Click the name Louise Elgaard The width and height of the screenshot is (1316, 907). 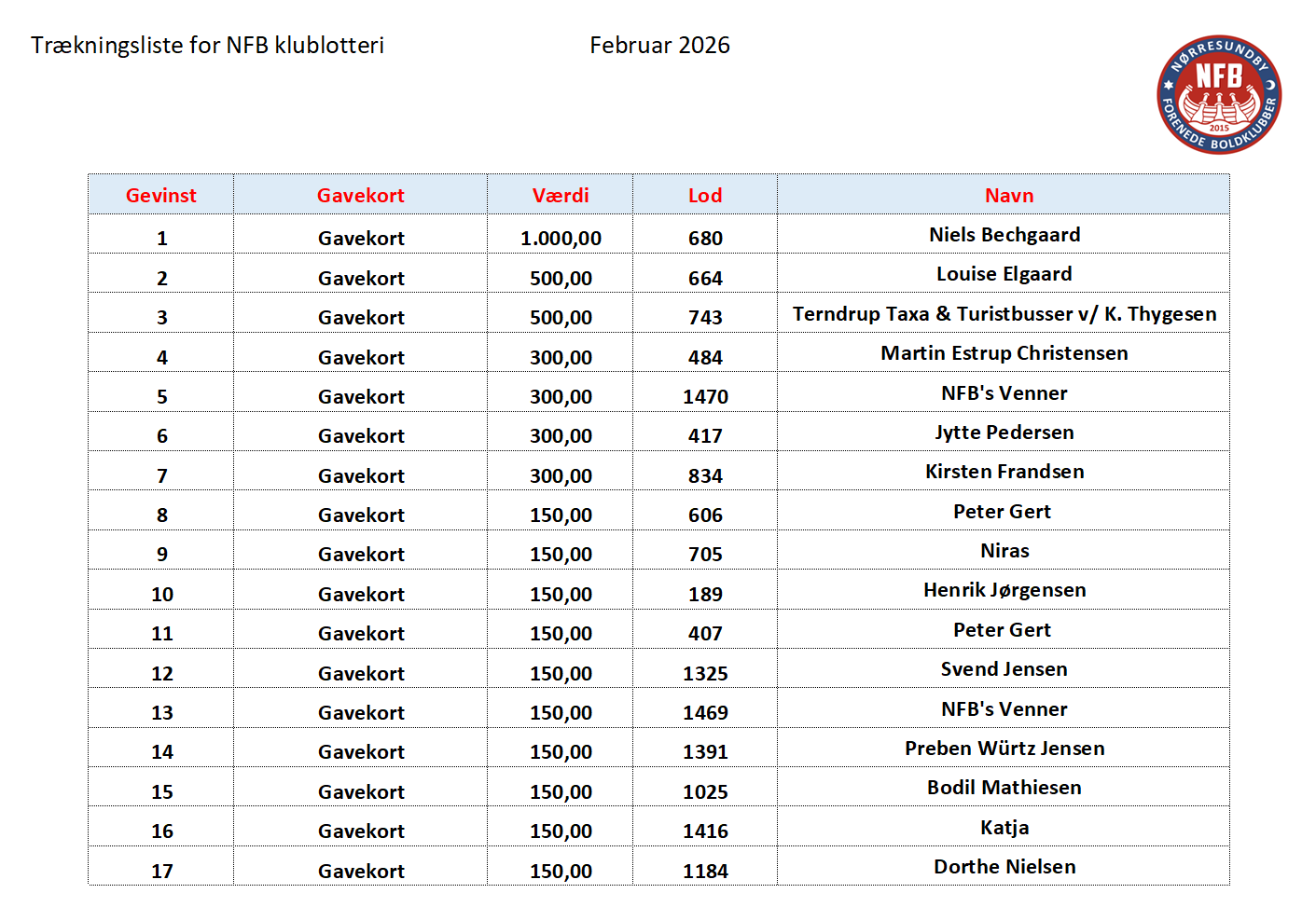pos(1004,274)
